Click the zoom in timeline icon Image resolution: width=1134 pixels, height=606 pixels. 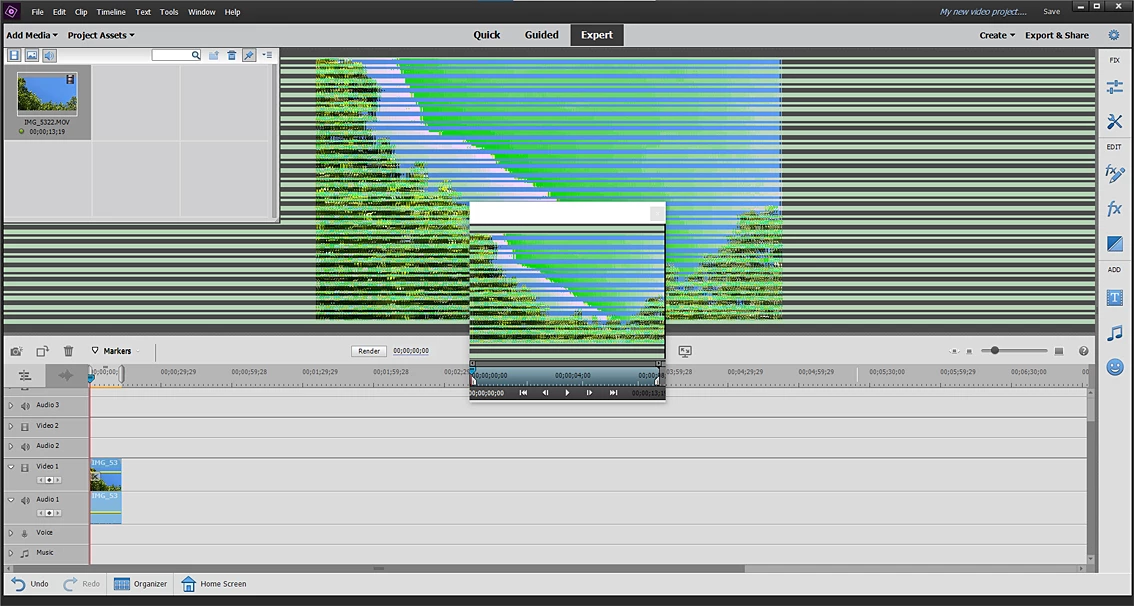[1059, 351]
